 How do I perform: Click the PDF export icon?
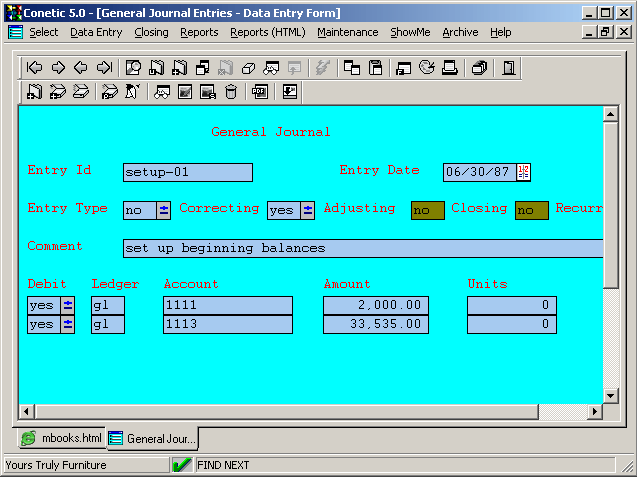coord(259,92)
